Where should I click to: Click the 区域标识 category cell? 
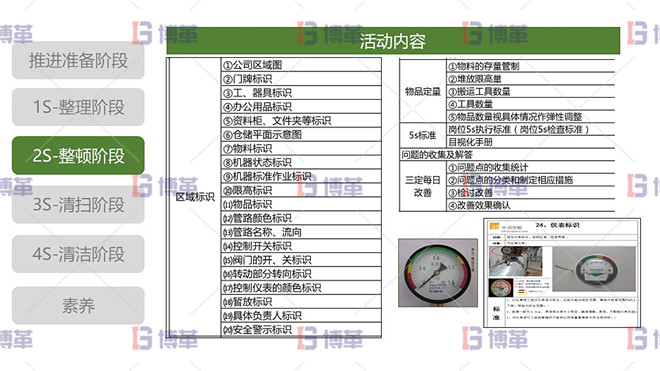coord(195,197)
